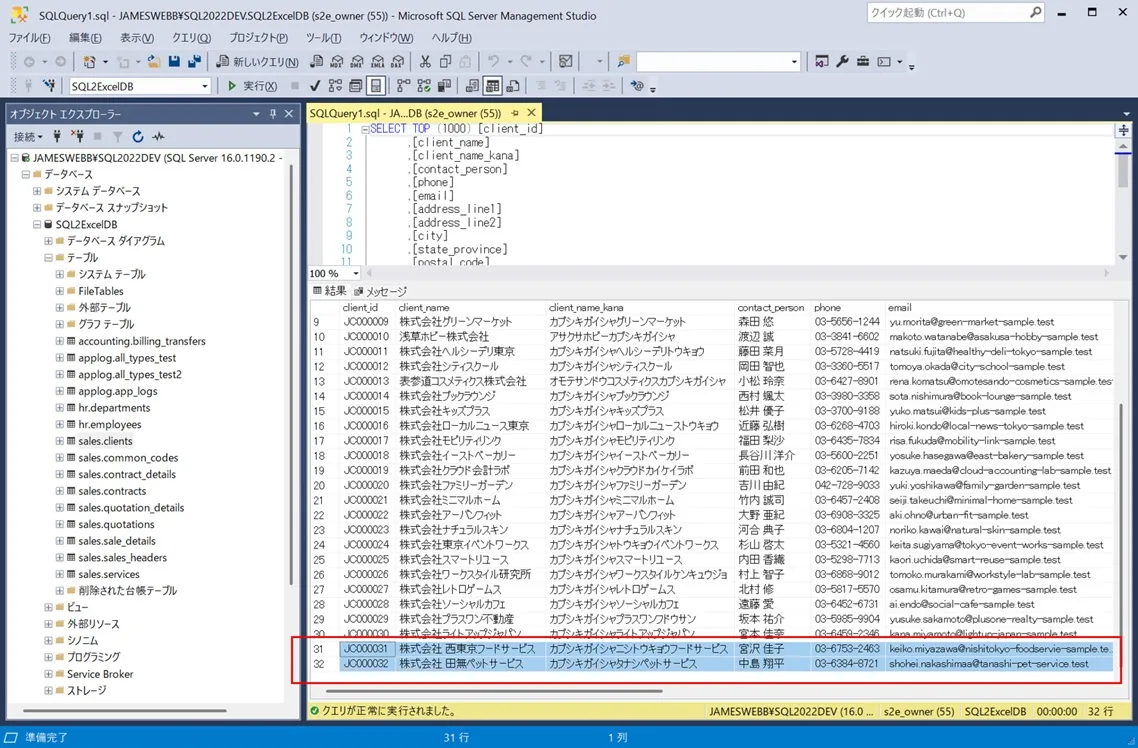Click the client_name column header
Image resolution: width=1138 pixels, height=748 pixels.
point(424,308)
